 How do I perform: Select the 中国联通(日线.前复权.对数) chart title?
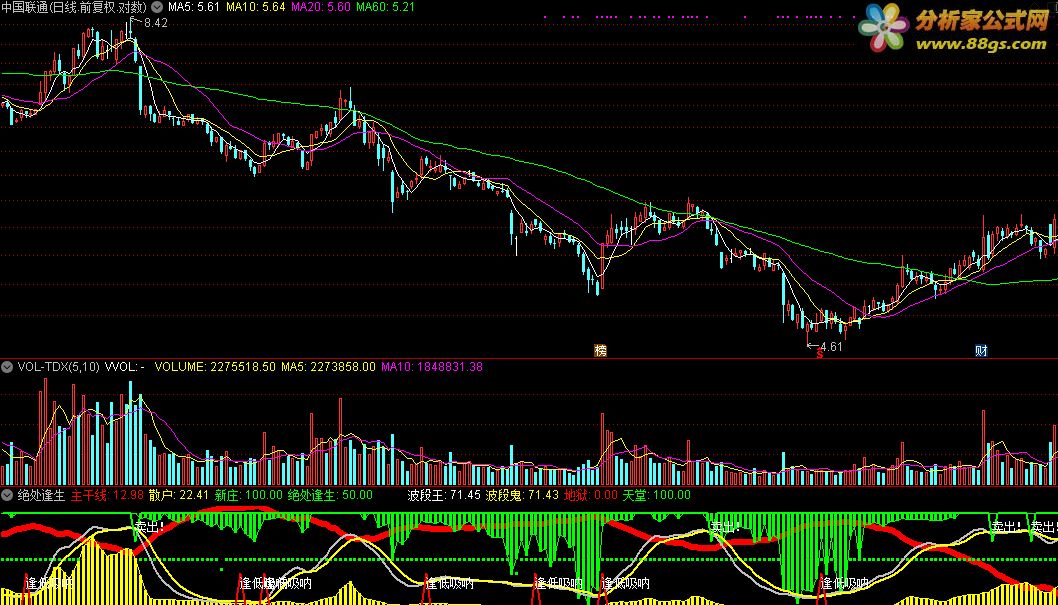74,7
